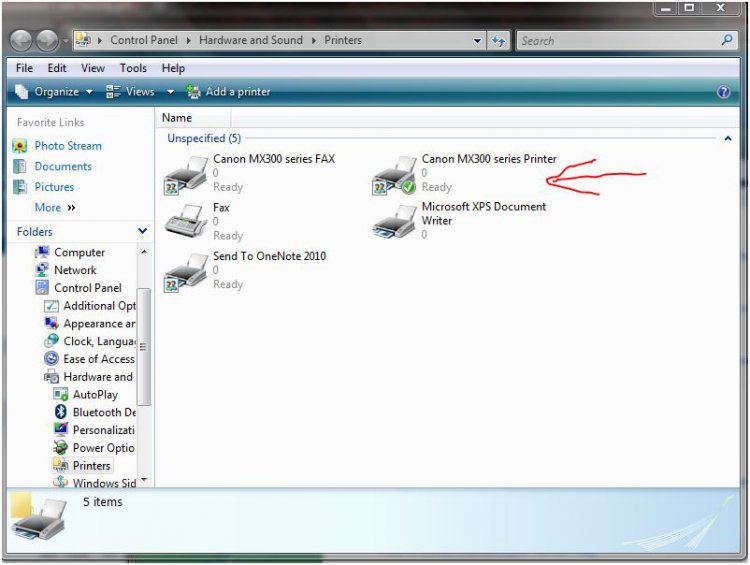Select Ease of Access tree item
This screenshot has width=750, height=565.
tap(99, 359)
